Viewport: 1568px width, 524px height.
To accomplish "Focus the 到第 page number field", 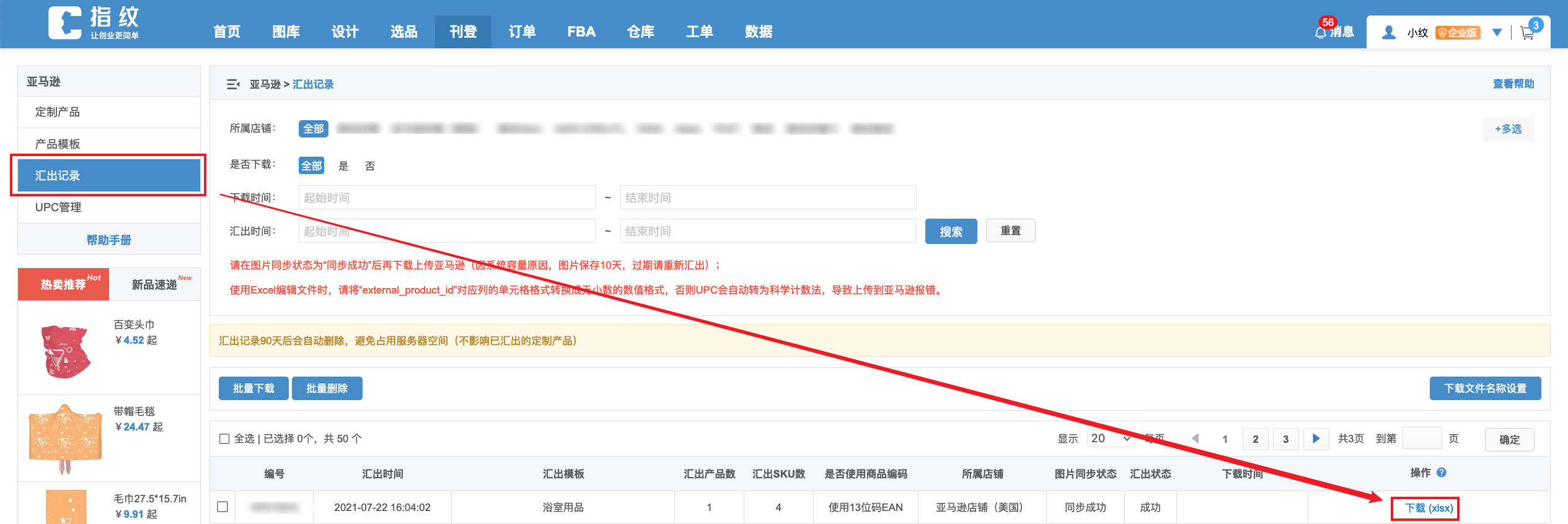I will tap(1422, 438).
